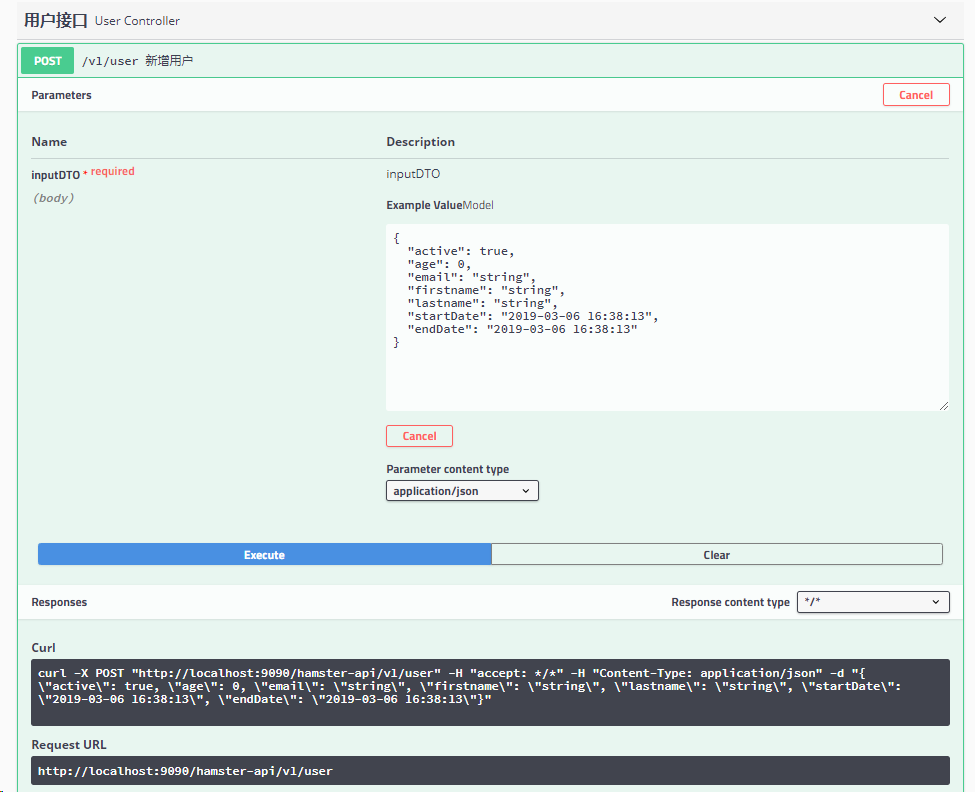Click the POST method badge
Screen dimensions: 975x792
(48, 61)
